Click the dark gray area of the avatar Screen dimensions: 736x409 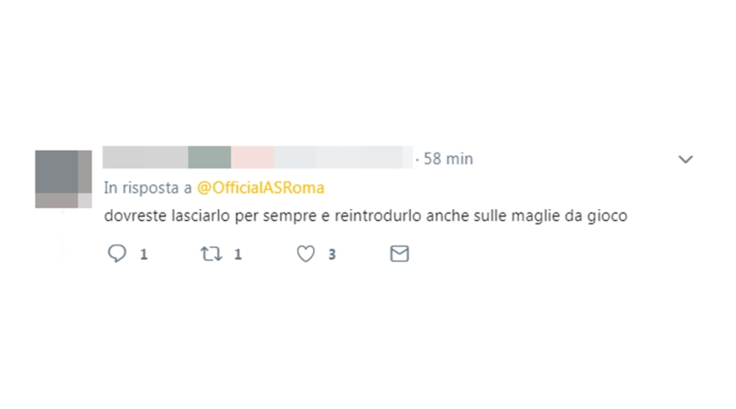[x=57, y=172]
